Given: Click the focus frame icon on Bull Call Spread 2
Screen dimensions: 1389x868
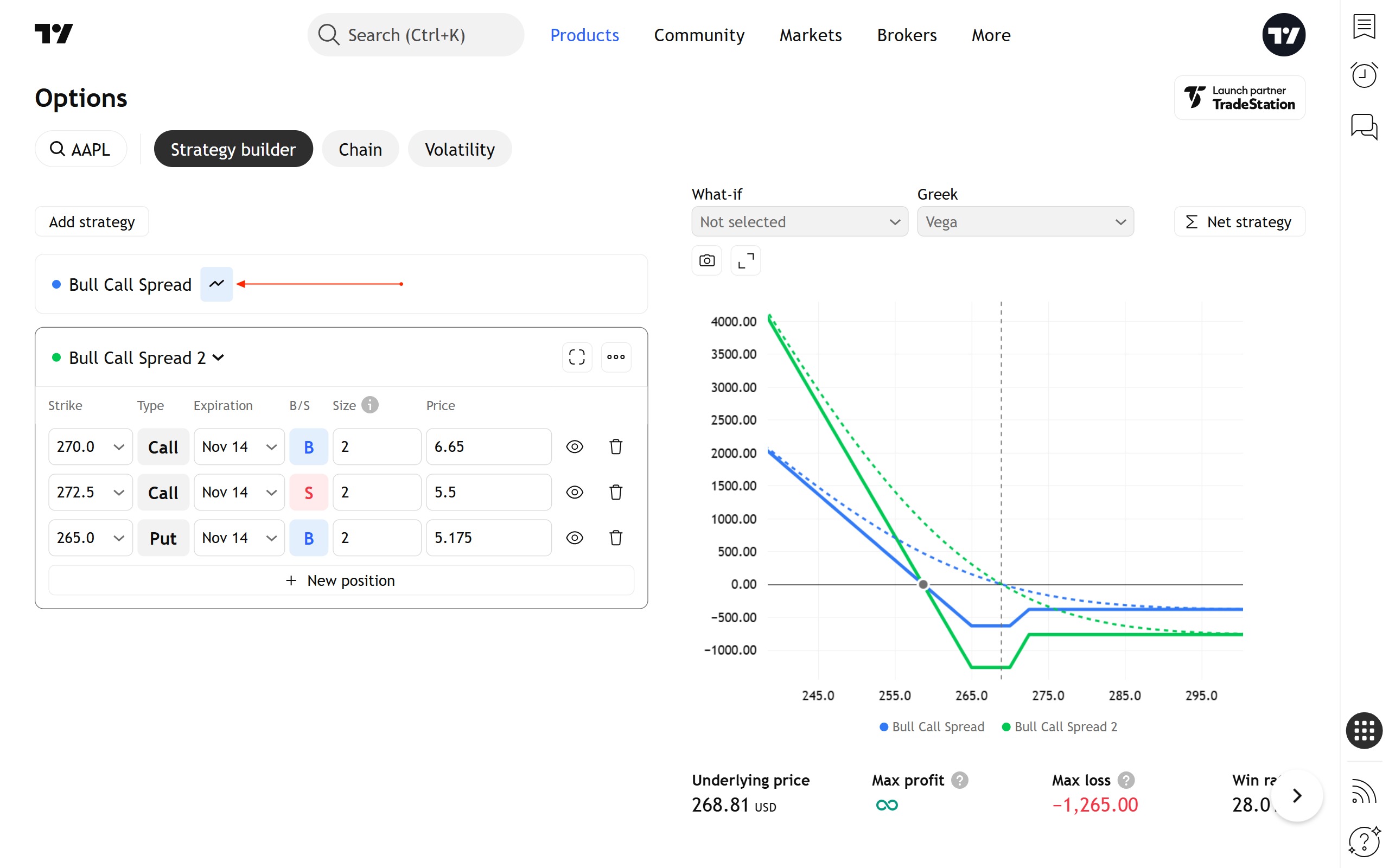Looking at the screenshot, I should pos(577,357).
